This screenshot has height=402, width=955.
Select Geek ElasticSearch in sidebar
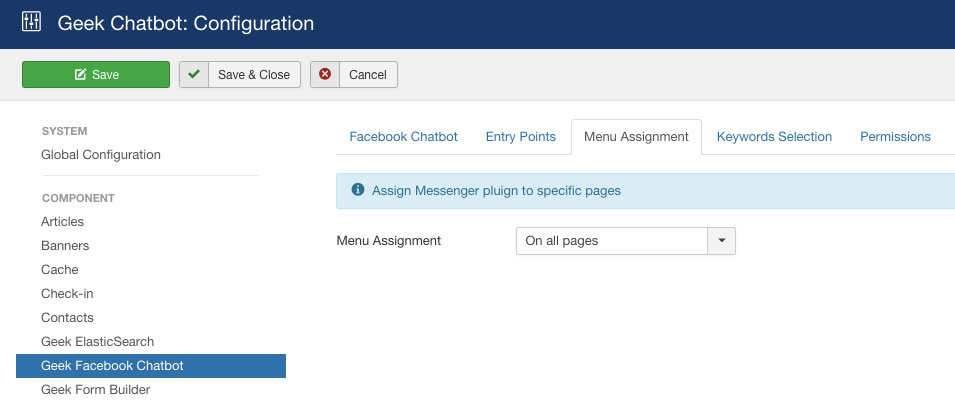pyautogui.click(x=97, y=342)
